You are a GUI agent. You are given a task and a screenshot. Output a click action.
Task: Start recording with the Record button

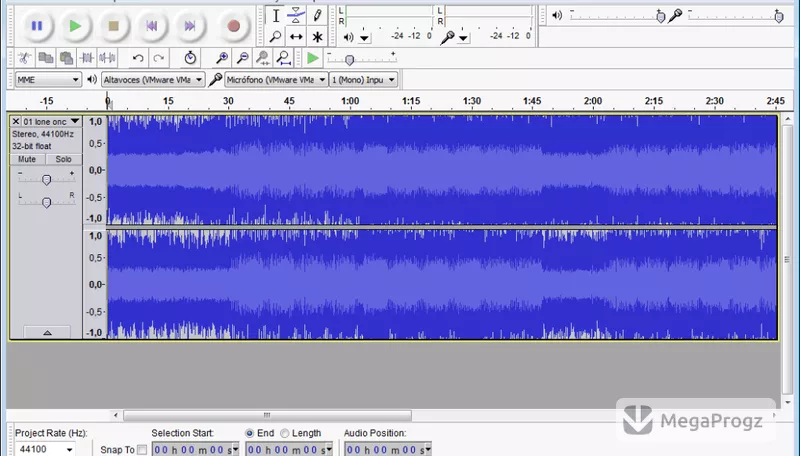pyautogui.click(x=234, y=26)
